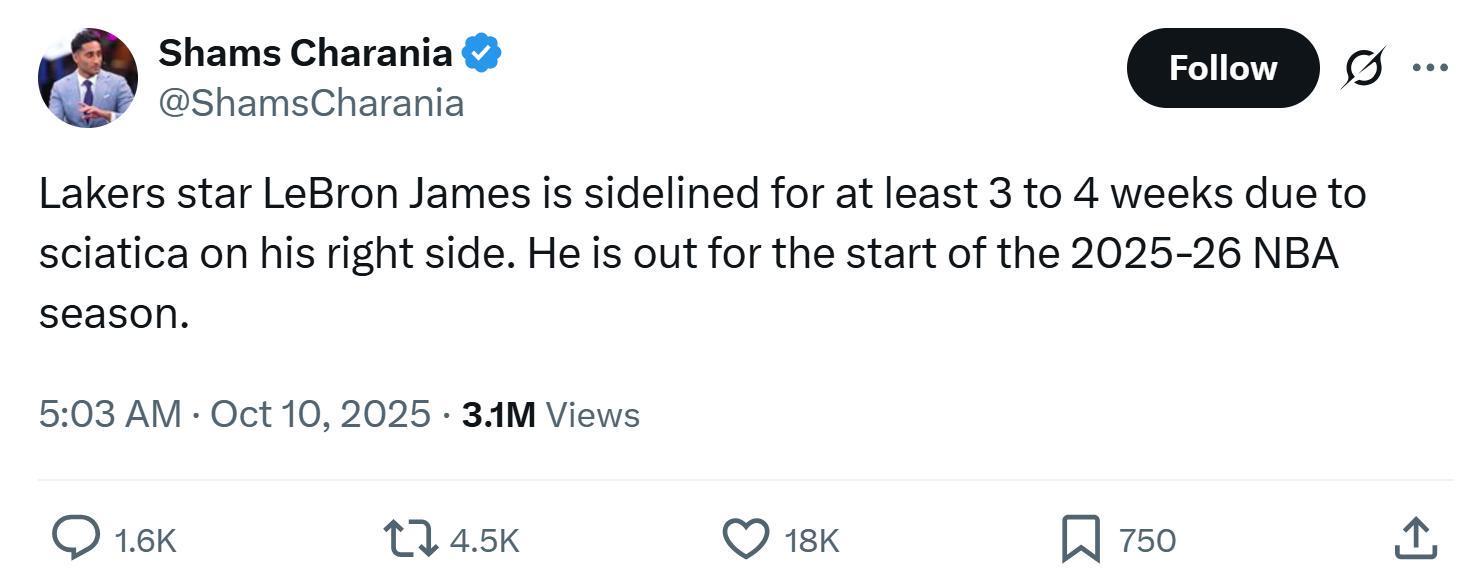Image resolution: width=1463 pixels, height=588 pixels.
Task: Click the blue verified checkmark badge
Action: (x=481, y=53)
